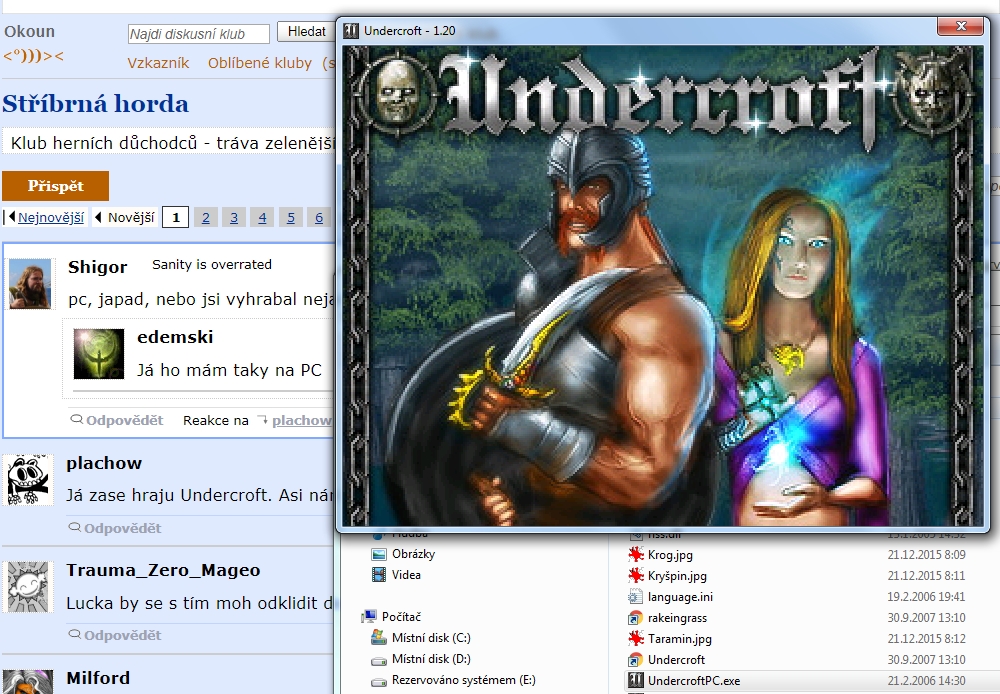Click the Undercroft shortcut icon
The image size is (1000, 694).
(x=635, y=660)
